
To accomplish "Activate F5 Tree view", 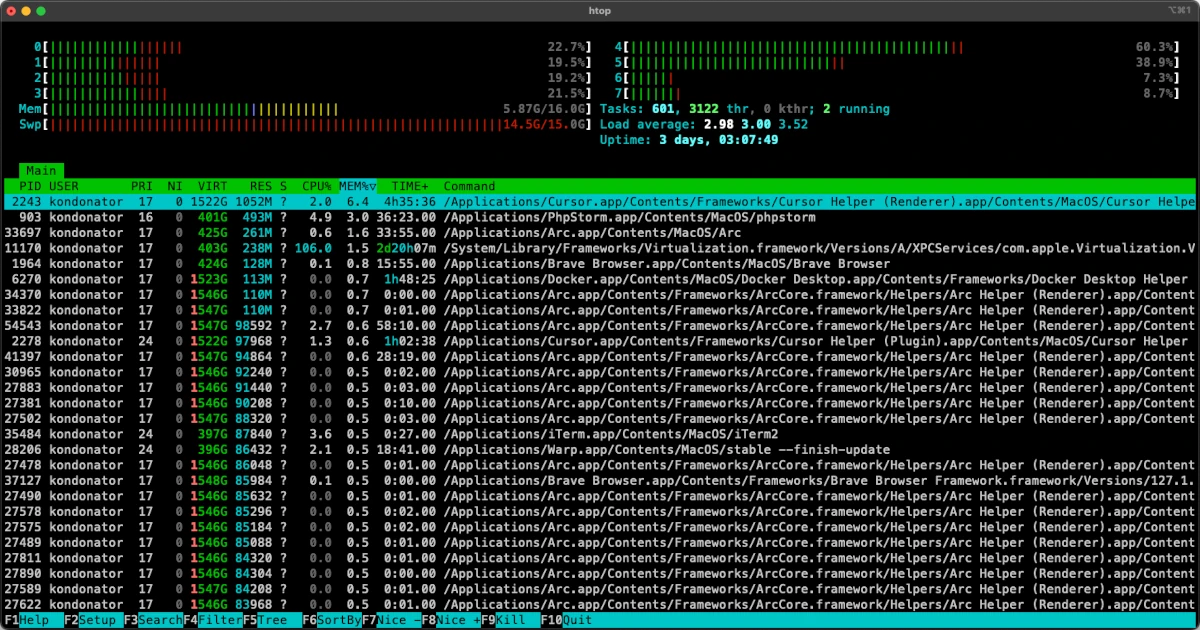I will tap(263, 620).
